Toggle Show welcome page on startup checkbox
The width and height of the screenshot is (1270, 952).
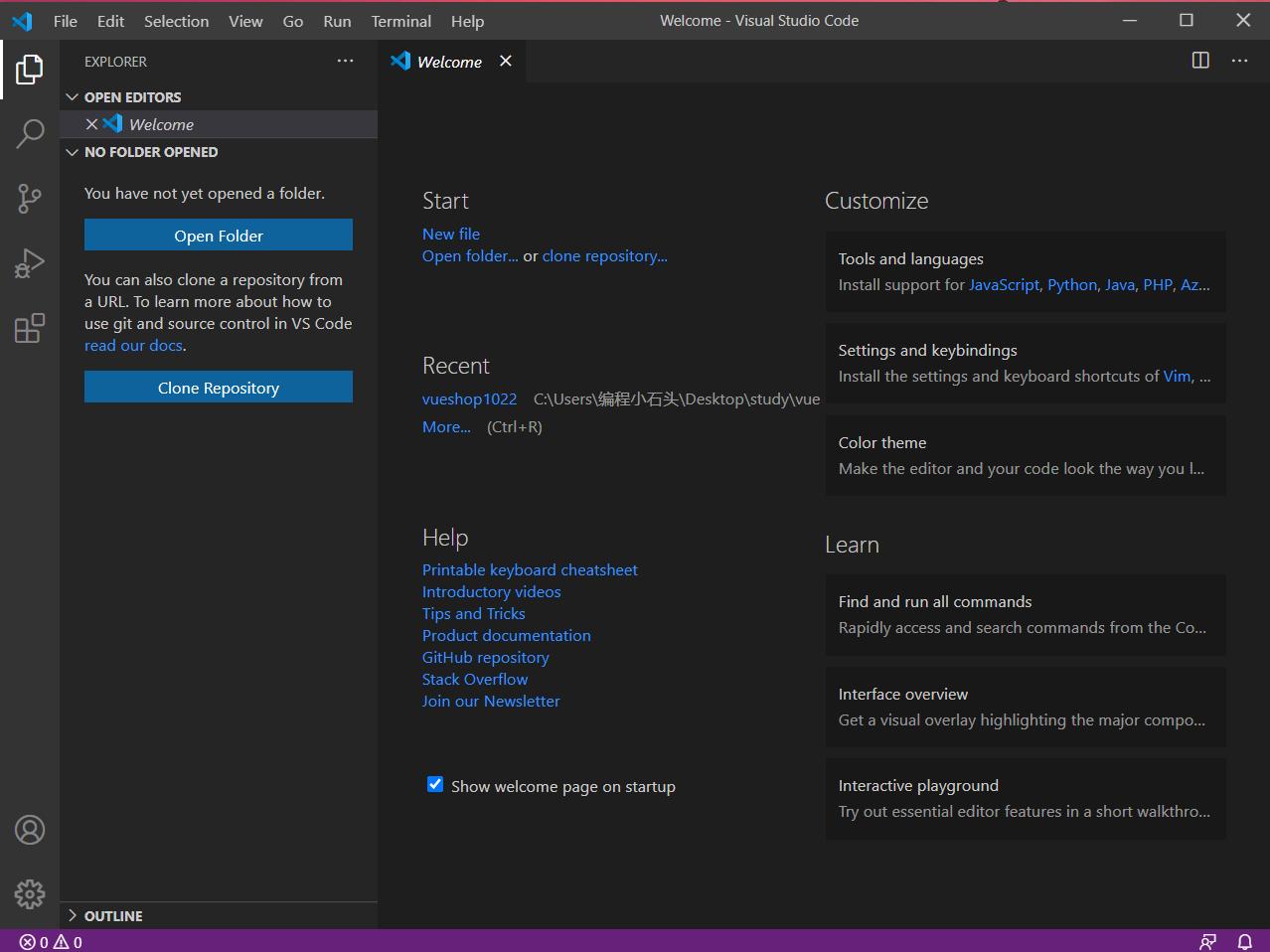[435, 784]
